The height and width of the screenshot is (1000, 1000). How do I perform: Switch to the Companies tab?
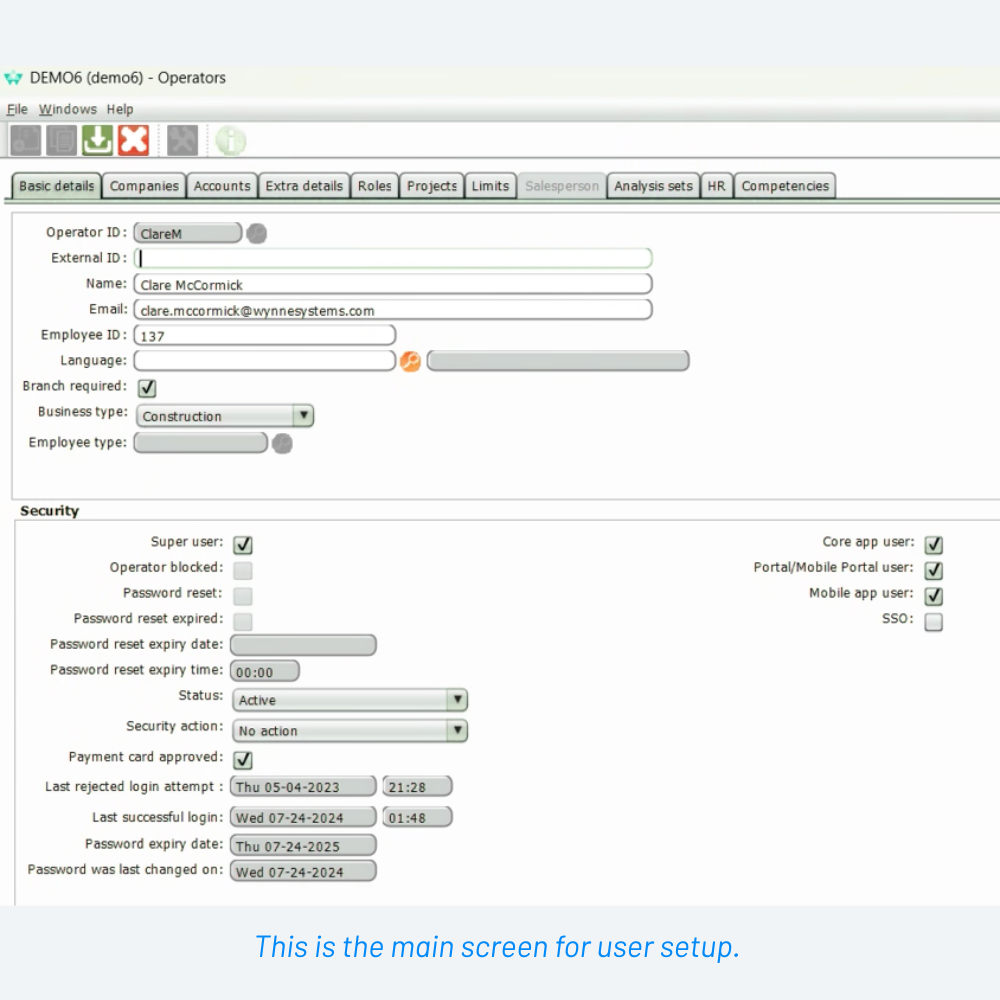144,186
